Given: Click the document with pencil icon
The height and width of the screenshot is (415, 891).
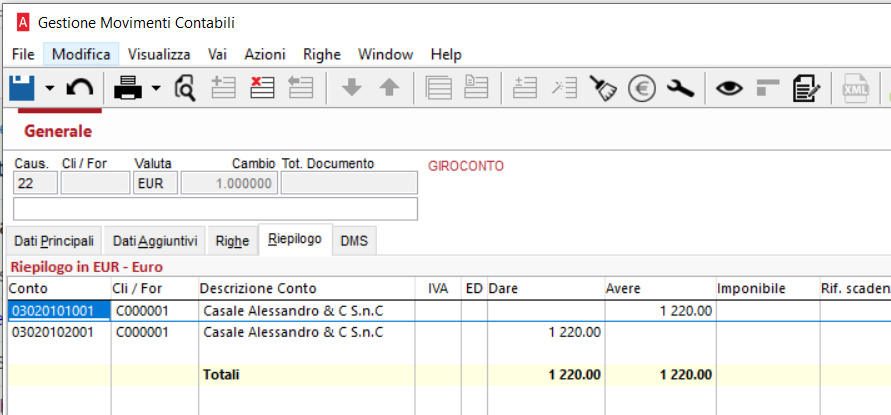Looking at the screenshot, I should click(806, 88).
